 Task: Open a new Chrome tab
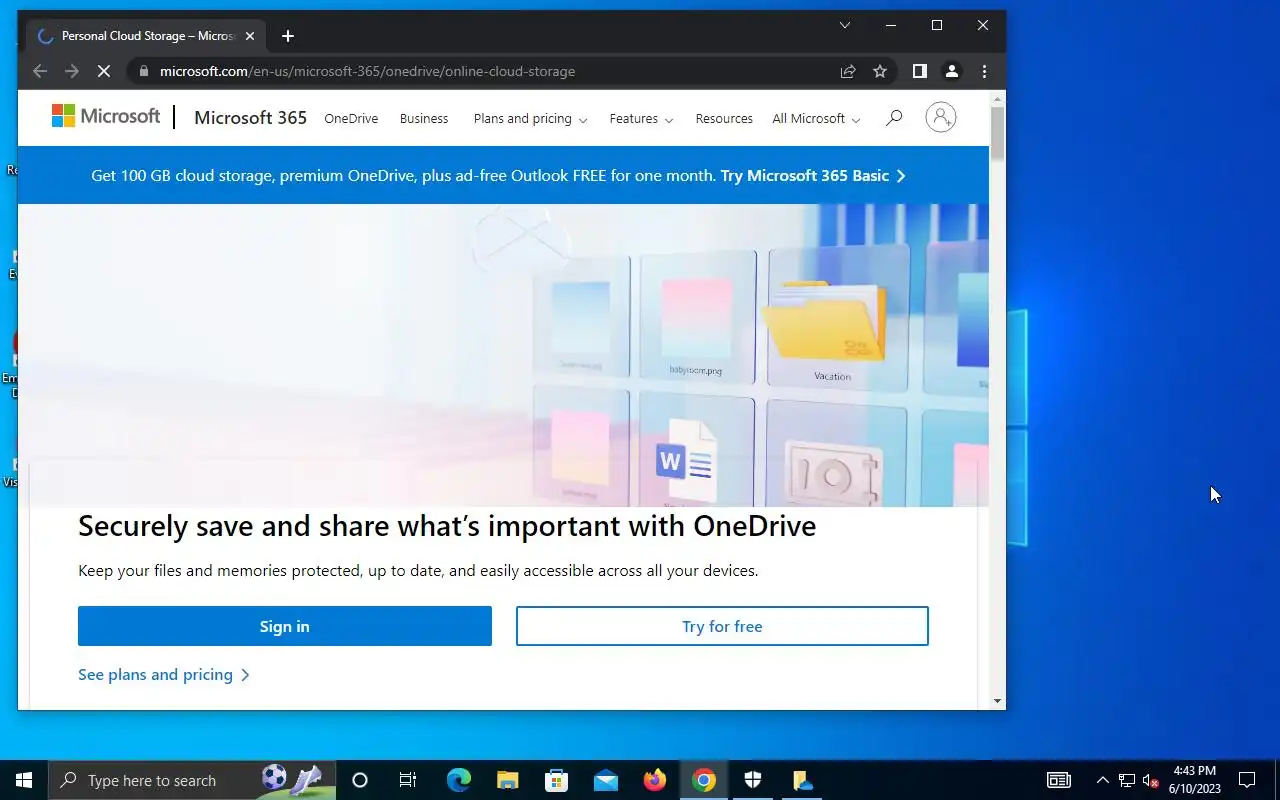pyautogui.click(x=288, y=36)
